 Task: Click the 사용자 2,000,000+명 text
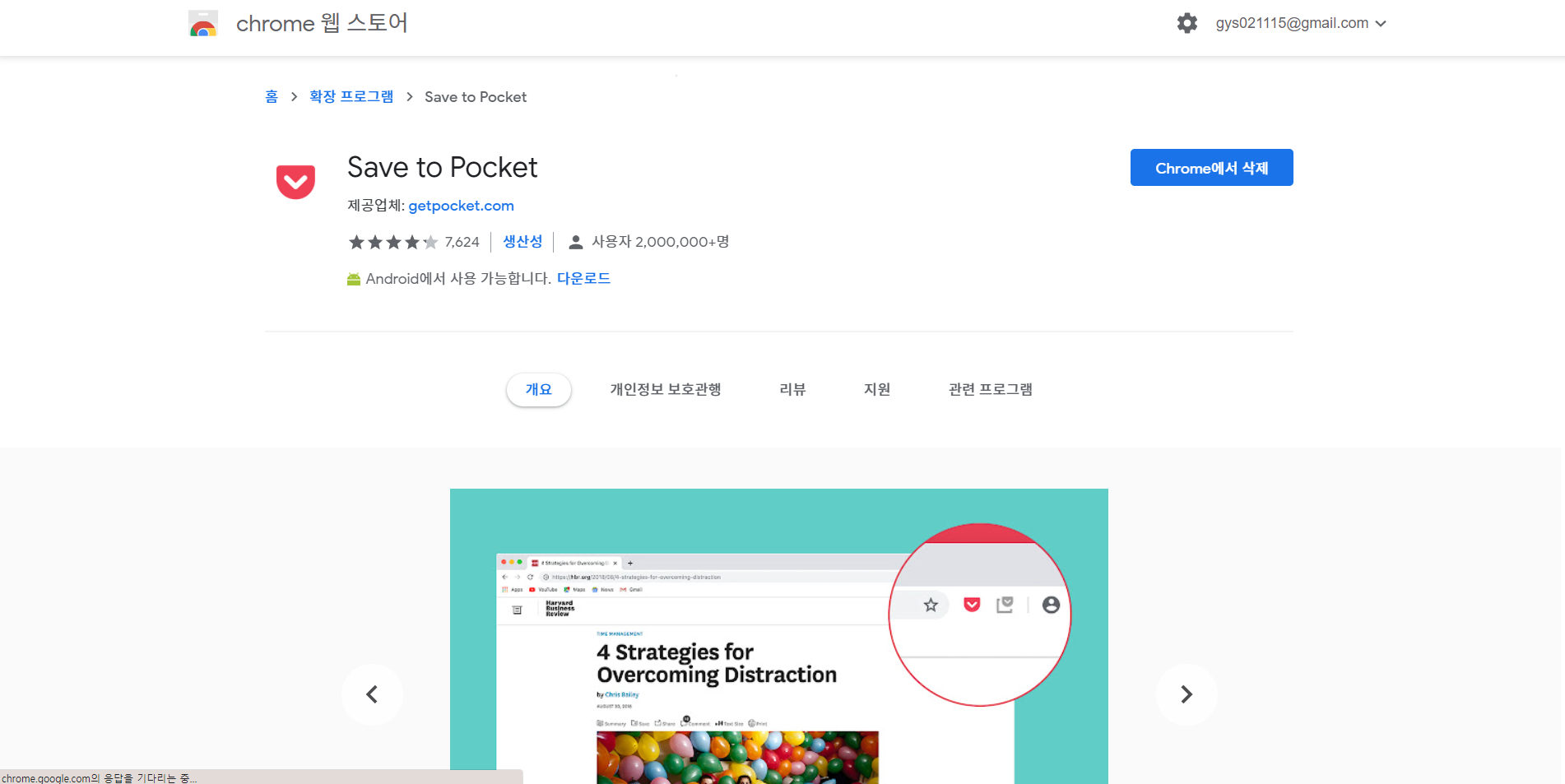point(661,242)
